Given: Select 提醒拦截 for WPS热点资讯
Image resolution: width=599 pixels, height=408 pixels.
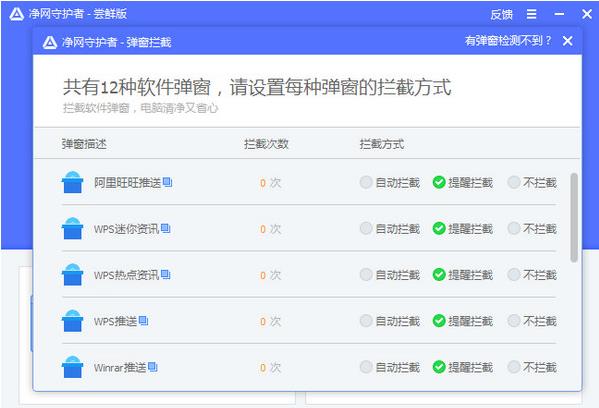Looking at the screenshot, I should coord(463,275).
